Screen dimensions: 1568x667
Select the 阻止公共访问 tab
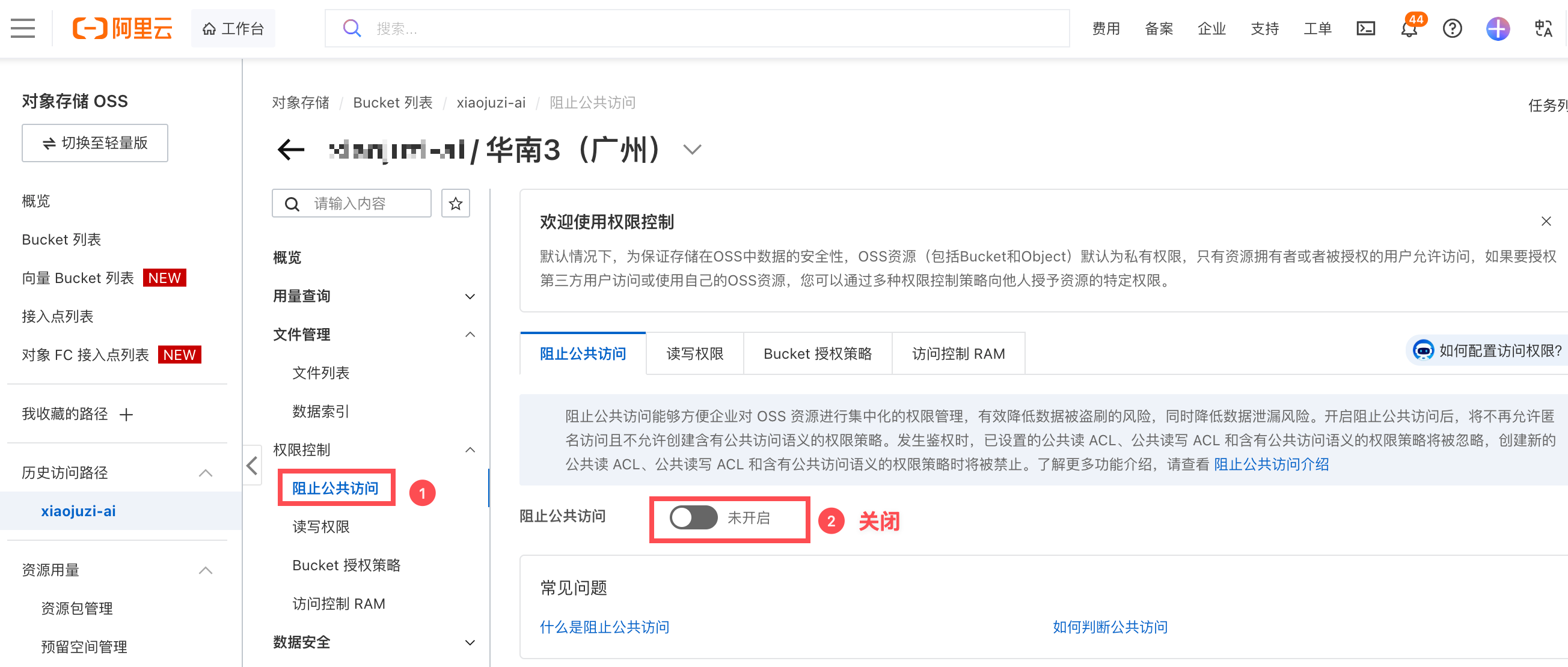click(583, 353)
